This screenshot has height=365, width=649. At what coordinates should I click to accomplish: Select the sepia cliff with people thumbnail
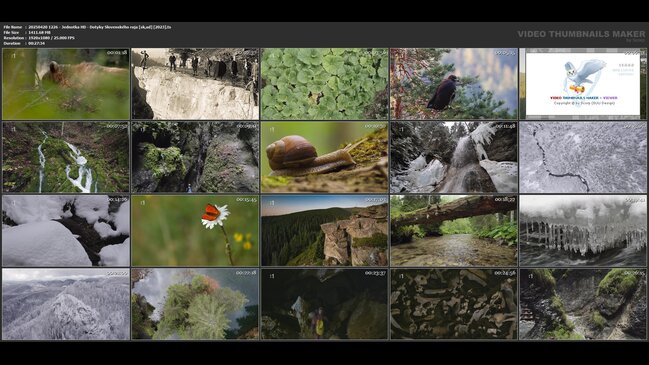tap(195, 84)
